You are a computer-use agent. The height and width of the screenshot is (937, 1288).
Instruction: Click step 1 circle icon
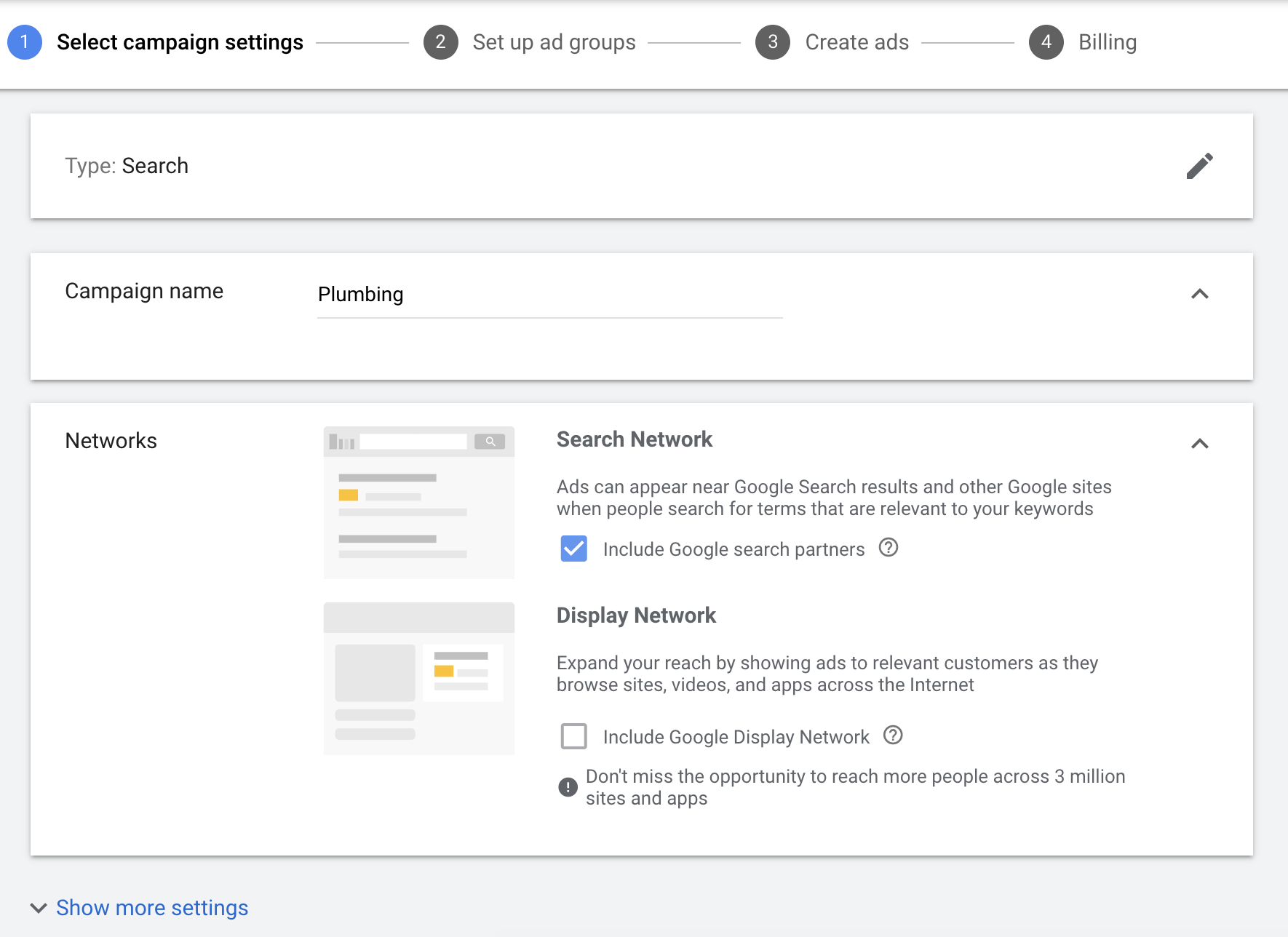click(x=25, y=42)
